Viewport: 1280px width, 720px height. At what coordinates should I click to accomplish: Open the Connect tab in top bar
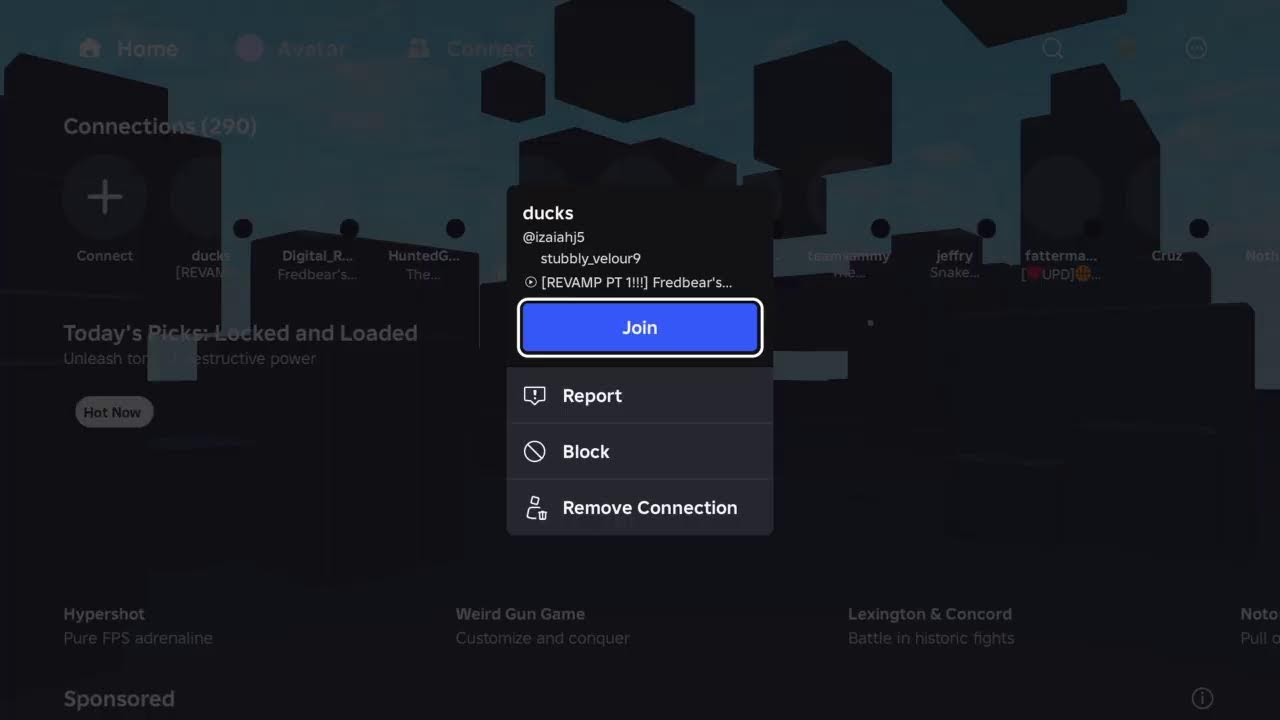tap(471, 48)
